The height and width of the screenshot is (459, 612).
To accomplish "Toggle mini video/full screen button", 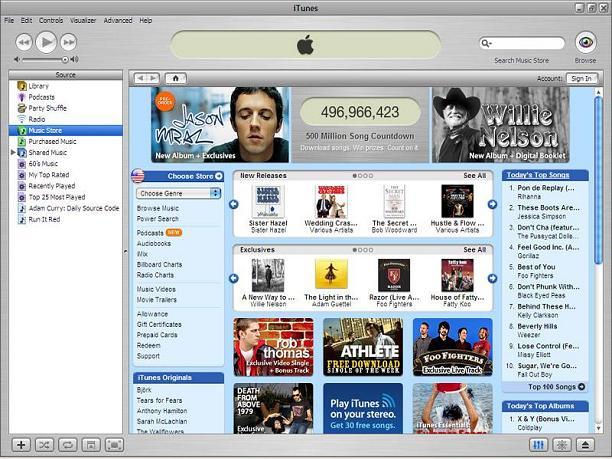I will [x=114, y=445].
